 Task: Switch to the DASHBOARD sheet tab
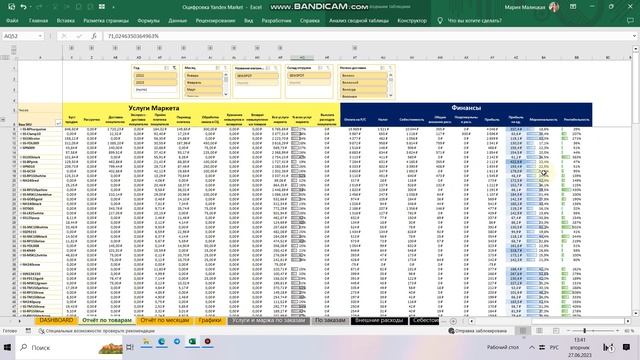coord(56,320)
